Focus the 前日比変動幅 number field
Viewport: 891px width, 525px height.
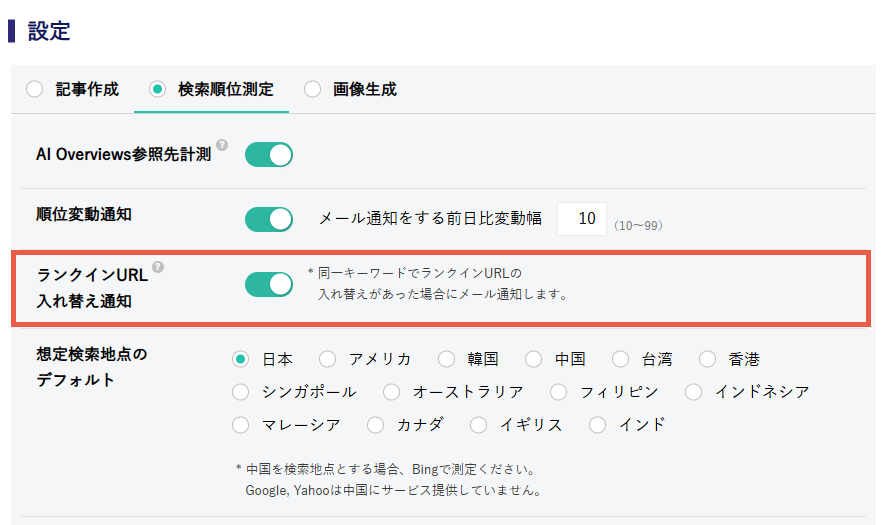click(582, 219)
